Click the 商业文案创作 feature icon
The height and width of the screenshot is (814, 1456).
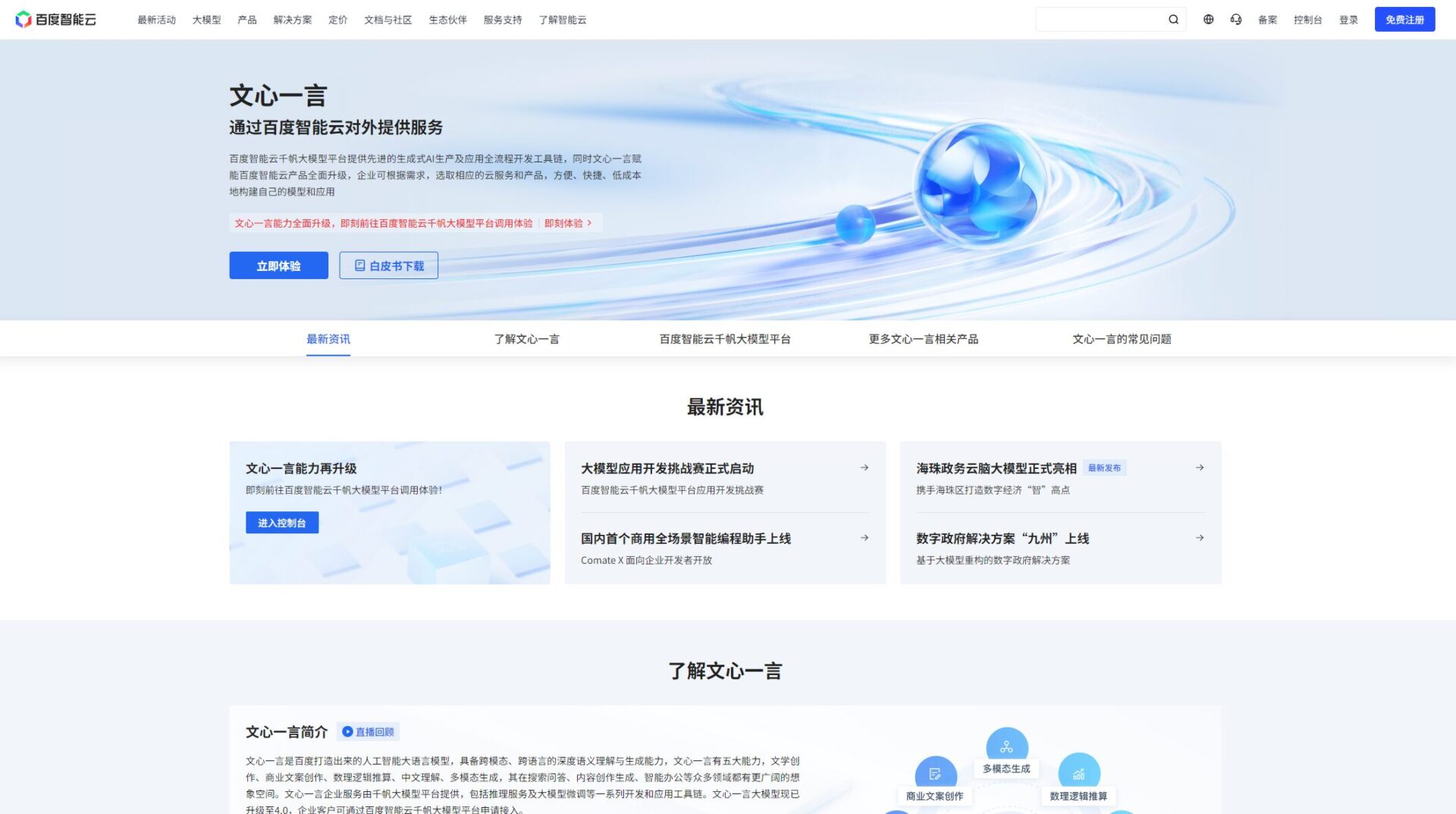coord(937,774)
